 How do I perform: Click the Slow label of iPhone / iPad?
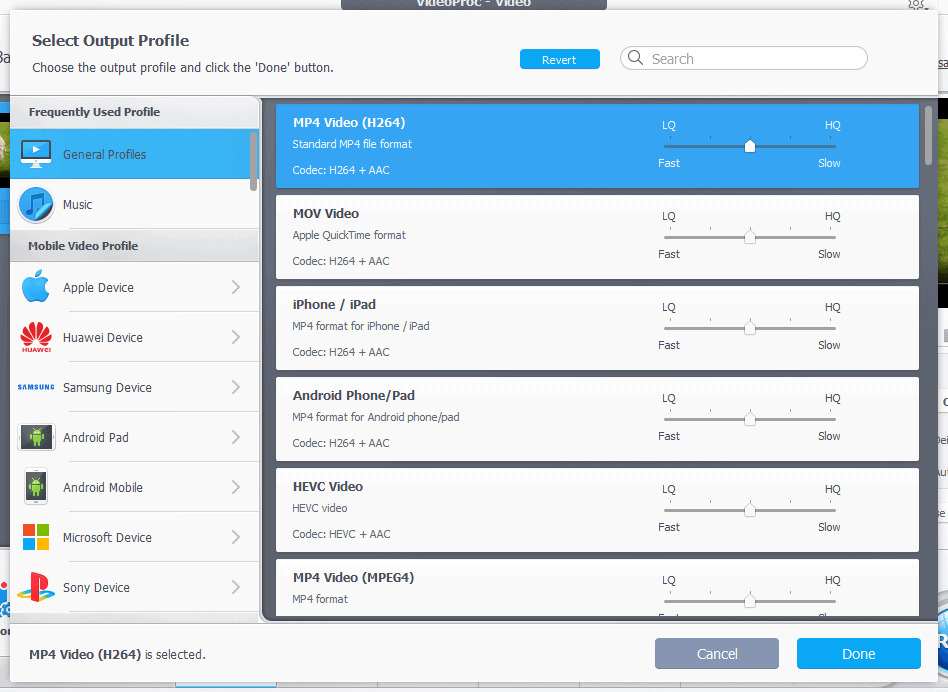coord(829,345)
